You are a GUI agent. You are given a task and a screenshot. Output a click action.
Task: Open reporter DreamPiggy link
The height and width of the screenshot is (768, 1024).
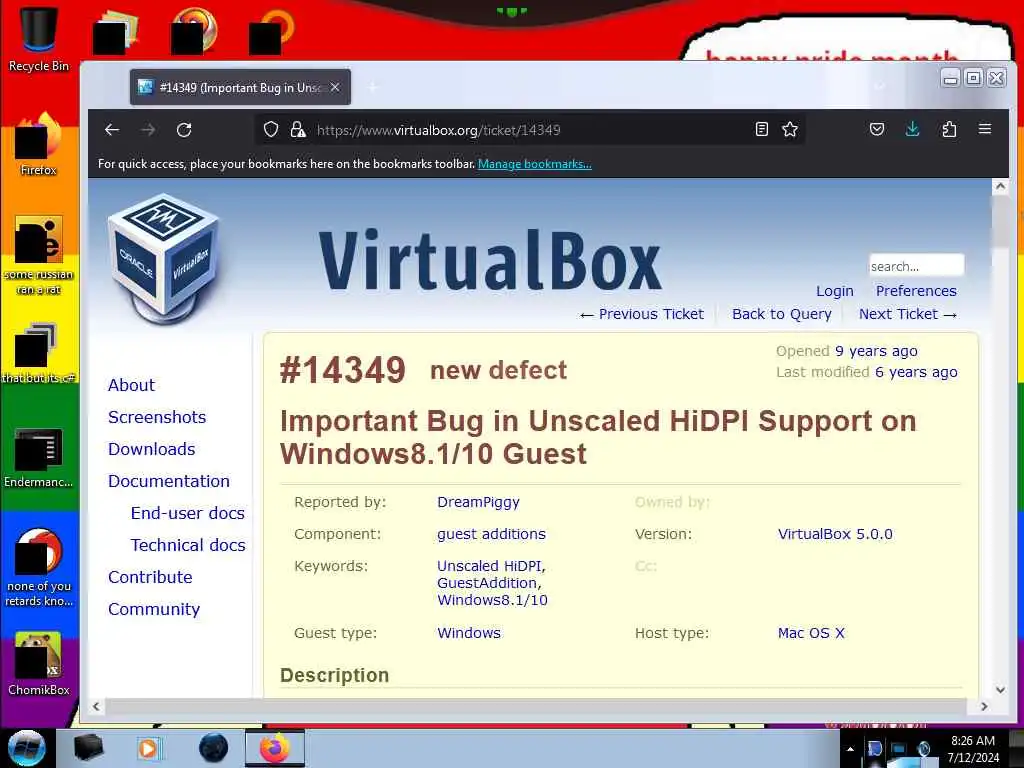coord(479,502)
